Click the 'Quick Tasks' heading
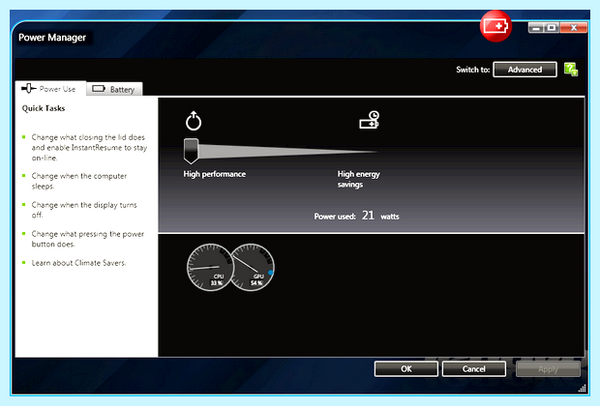 [x=43, y=108]
